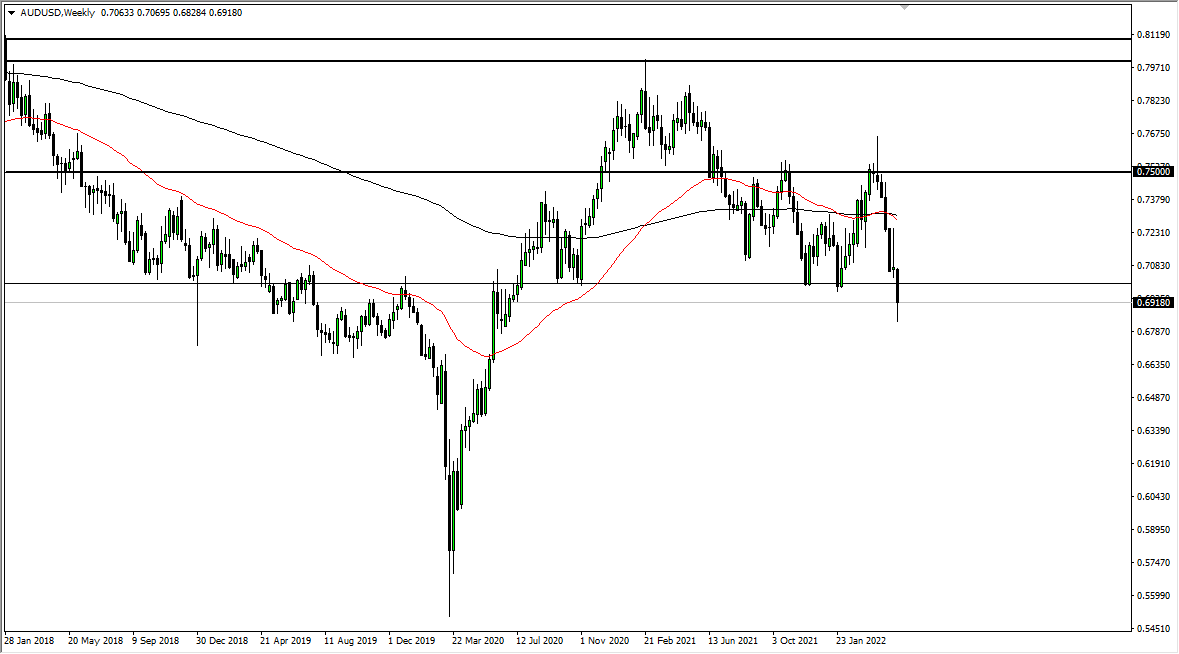Click the high price value 0.70695
This screenshot has height=654, width=1179.
153,13
